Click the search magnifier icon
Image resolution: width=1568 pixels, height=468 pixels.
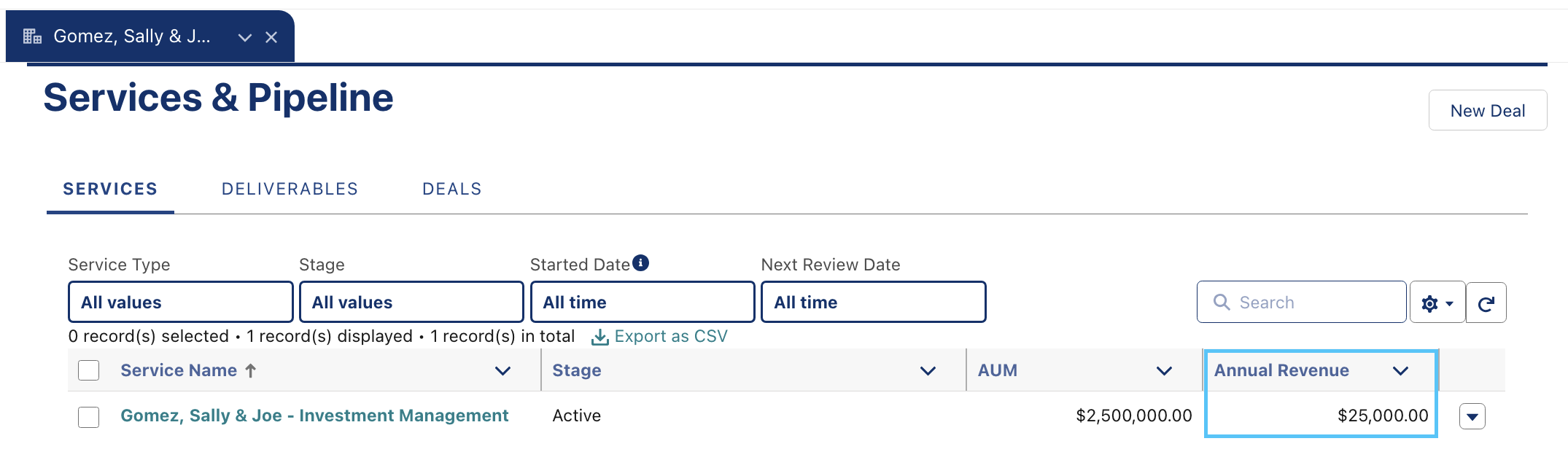click(x=1222, y=302)
